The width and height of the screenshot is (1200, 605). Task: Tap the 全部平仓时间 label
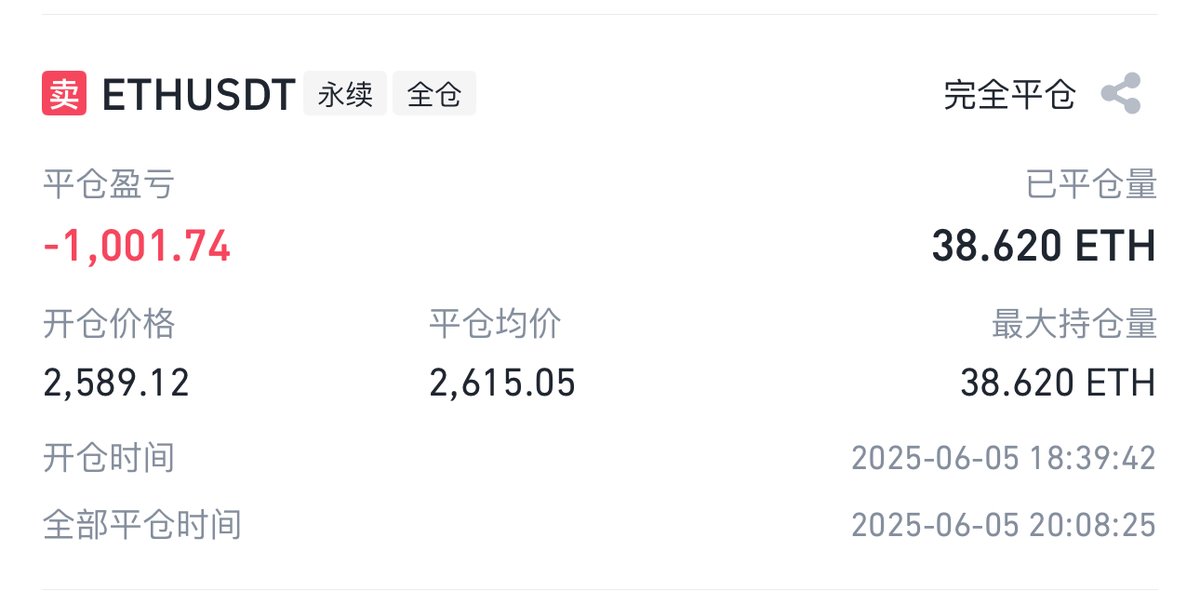pos(142,524)
